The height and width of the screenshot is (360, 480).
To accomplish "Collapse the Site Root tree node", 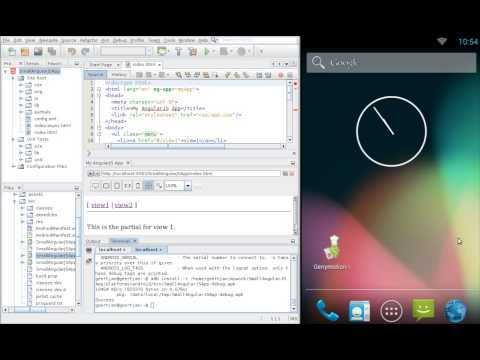I will (x=13, y=78).
